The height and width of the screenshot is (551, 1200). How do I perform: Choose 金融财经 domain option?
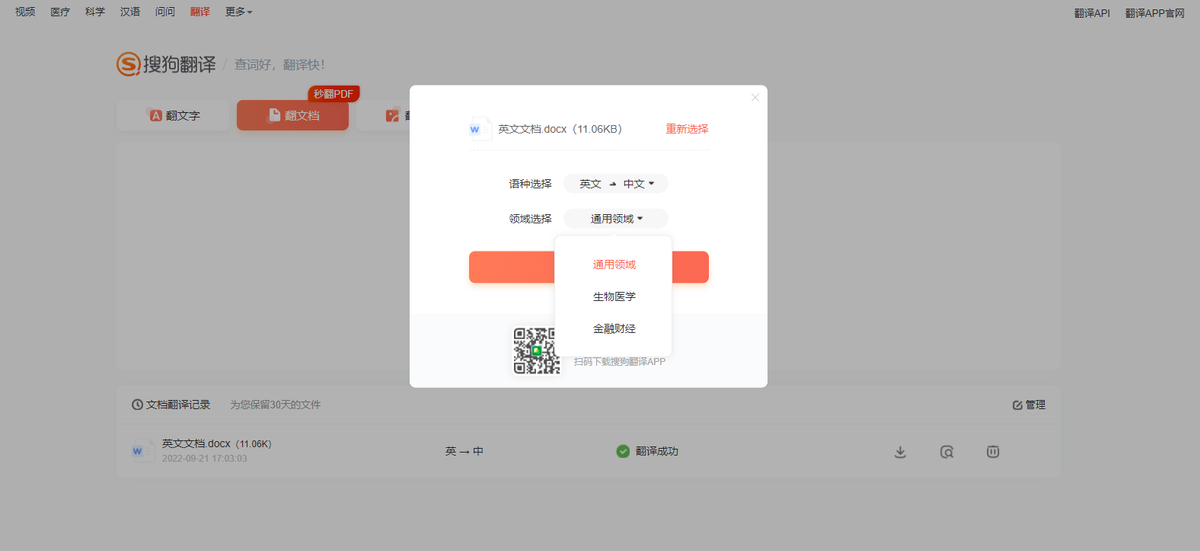(x=614, y=329)
